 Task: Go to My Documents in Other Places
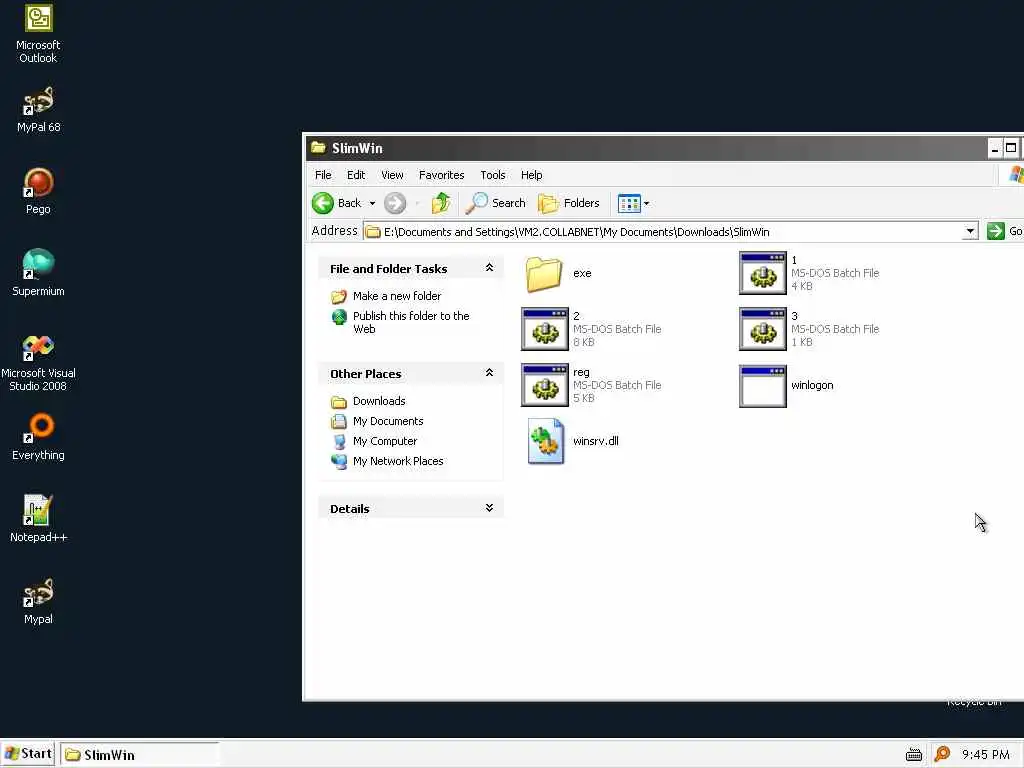click(x=388, y=421)
